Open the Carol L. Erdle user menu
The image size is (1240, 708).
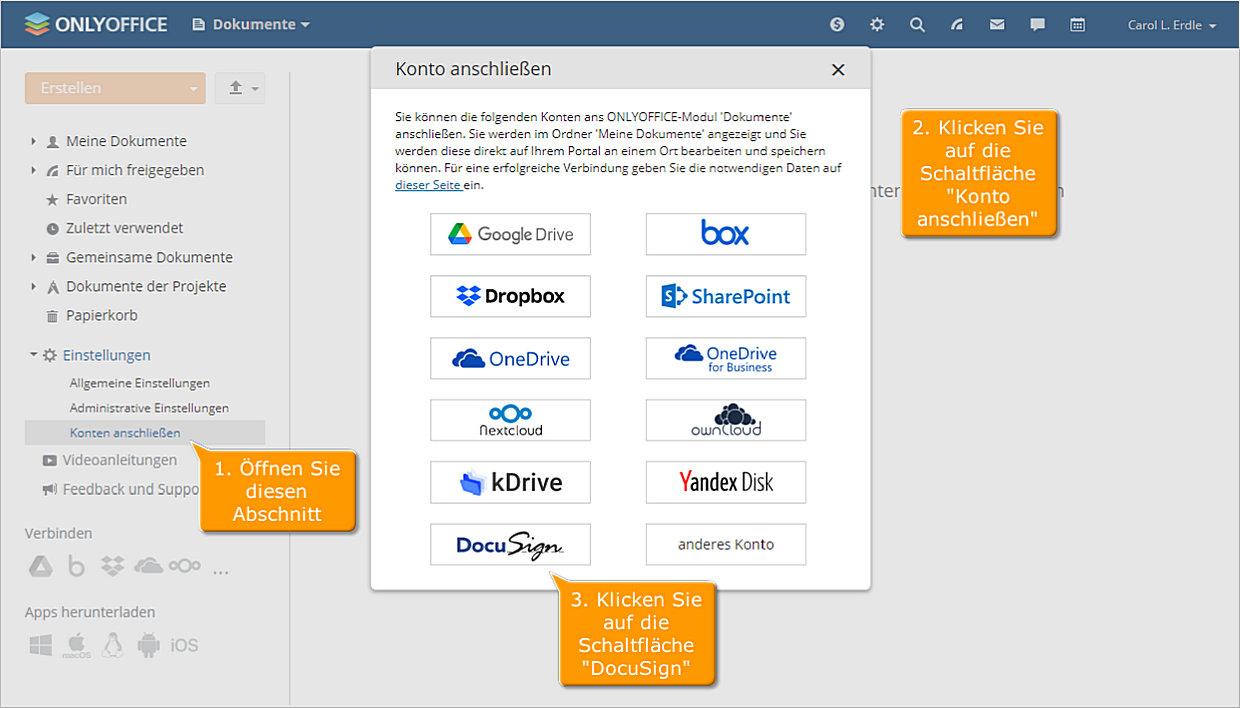[x=1172, y=25]
